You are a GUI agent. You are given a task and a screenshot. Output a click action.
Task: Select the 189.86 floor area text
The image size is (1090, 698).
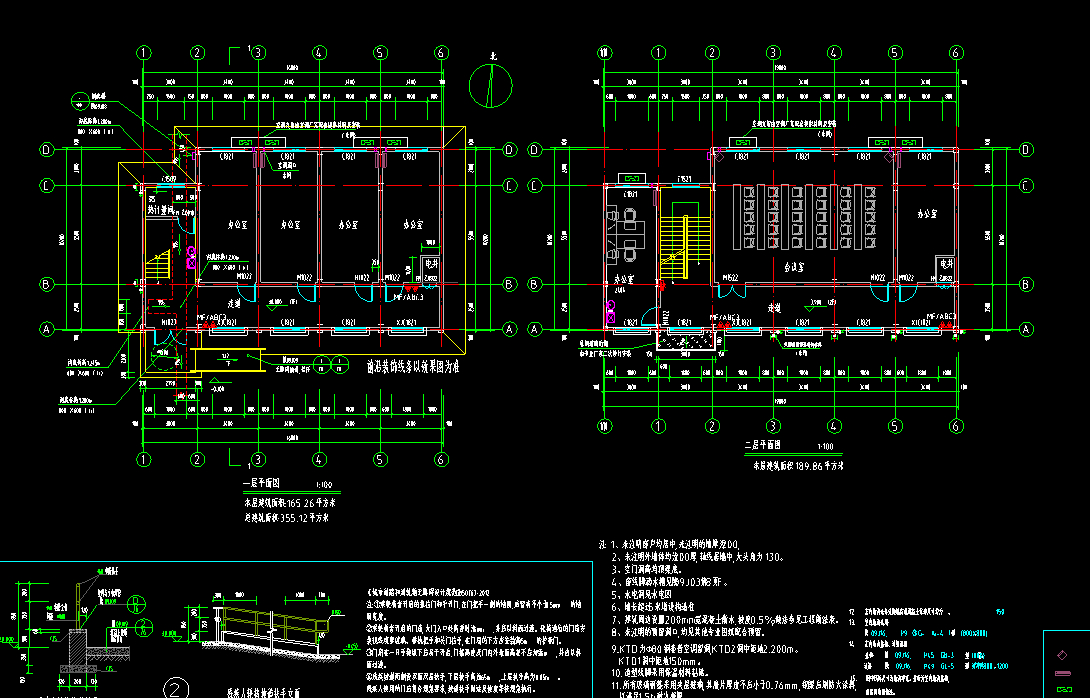[x=799, y=465]
